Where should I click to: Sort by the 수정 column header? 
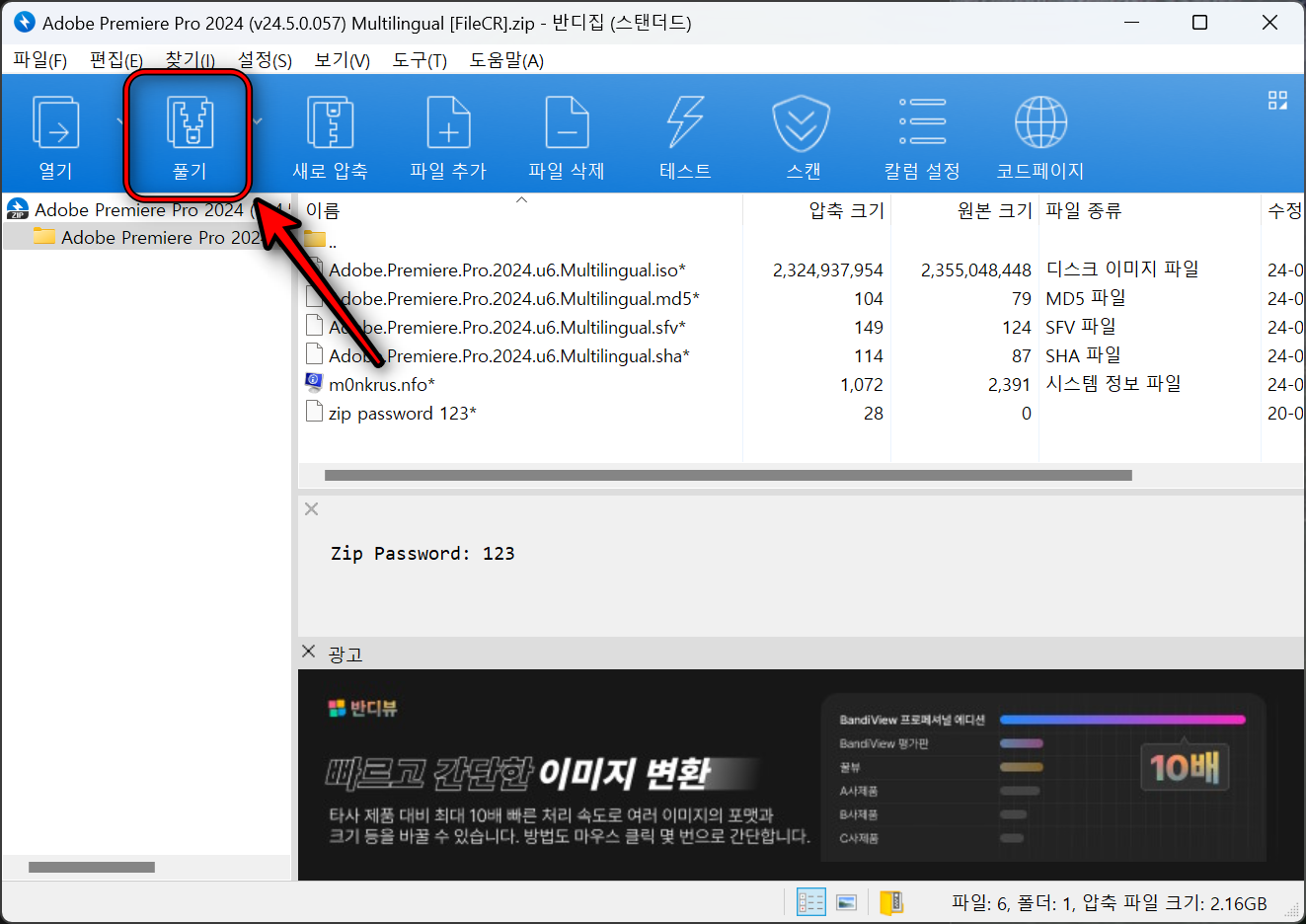click(1283, 210)
